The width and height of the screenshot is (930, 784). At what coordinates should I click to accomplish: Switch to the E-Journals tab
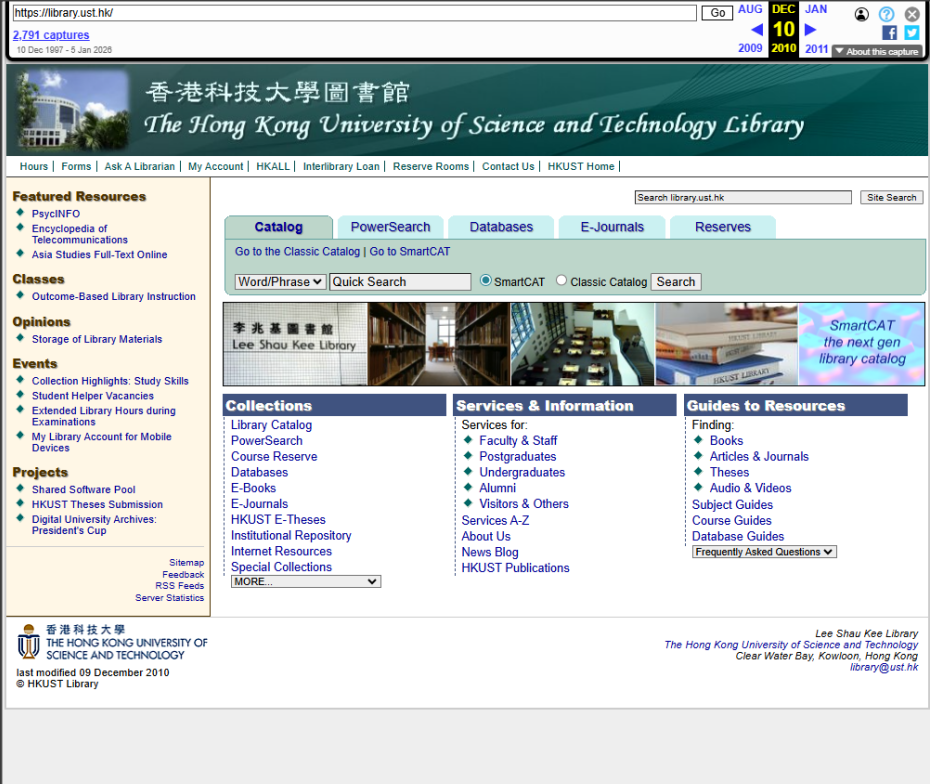point(612,227)
